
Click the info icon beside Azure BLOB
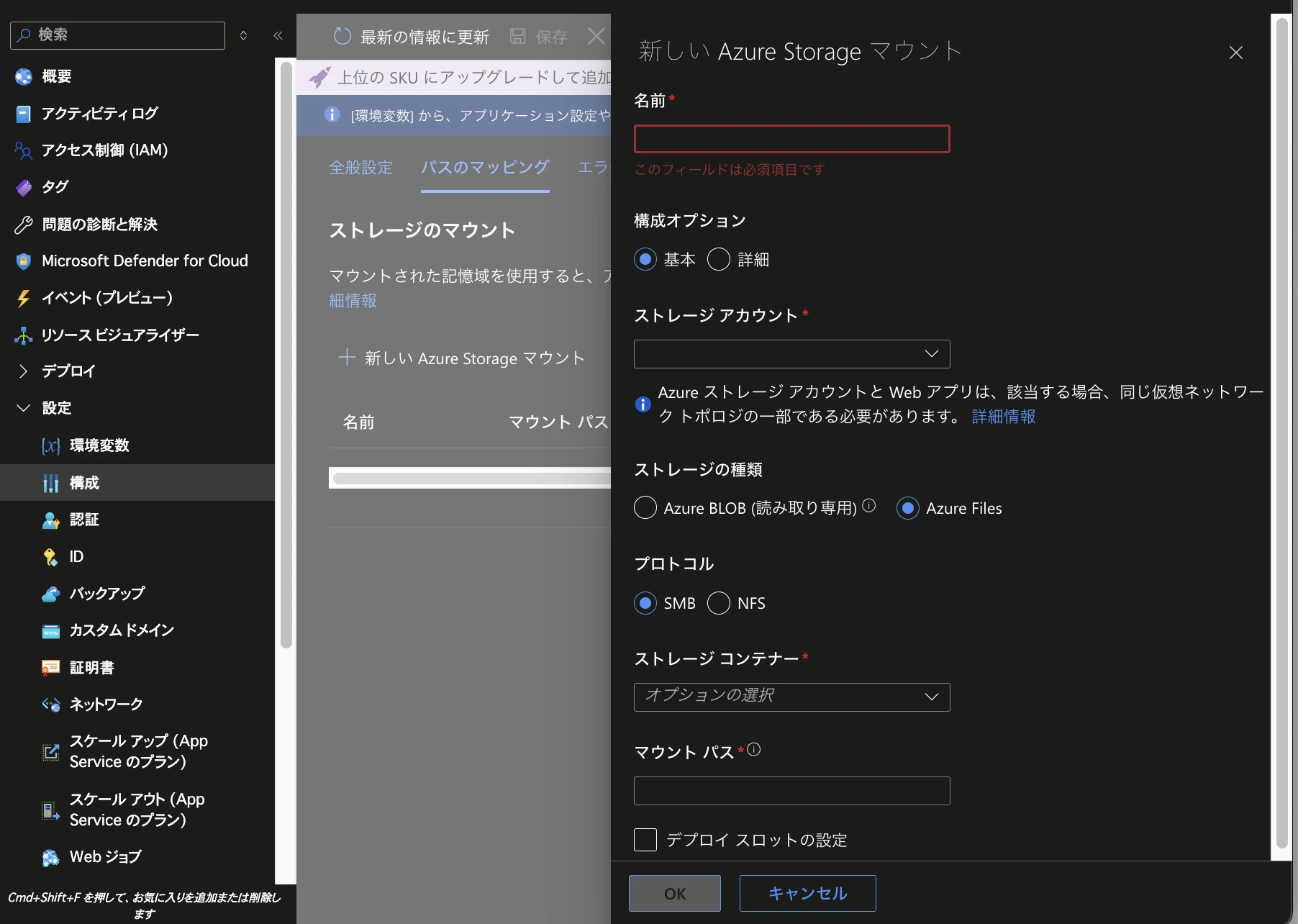click(869, 505)
